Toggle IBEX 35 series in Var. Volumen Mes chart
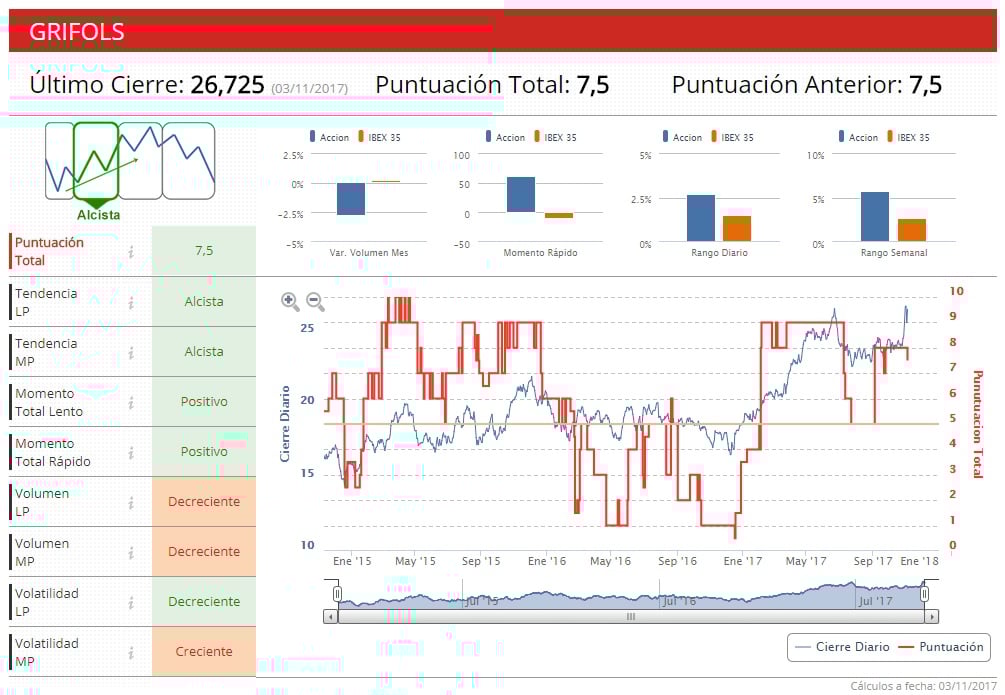Image resolution: width=1005 pixels, height=695 pixels. click(x=379, y=137)
